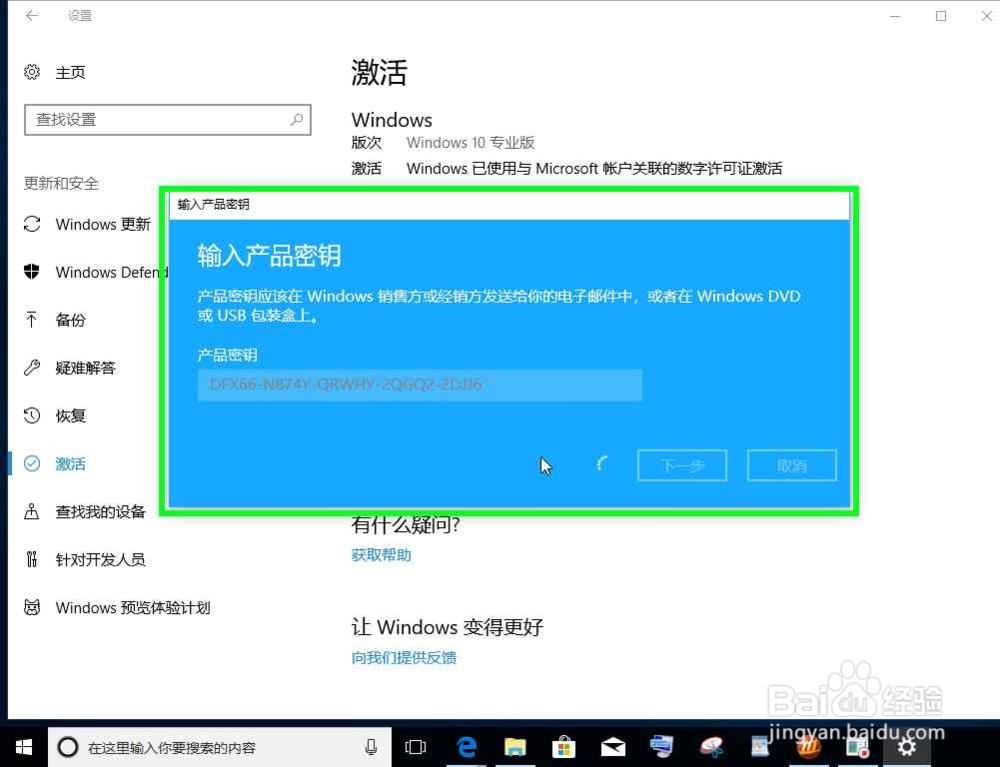Open the 获取帮助 Get help link

[x=381, y=555]
